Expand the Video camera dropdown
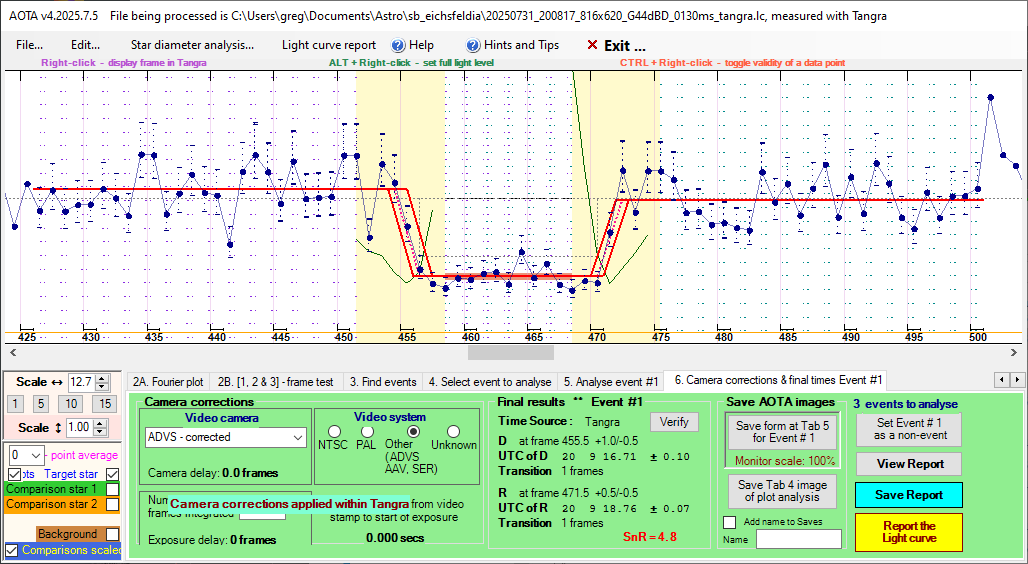This screenshot has height=564, width=1028. pyautogui.click(x=297, y=437)
